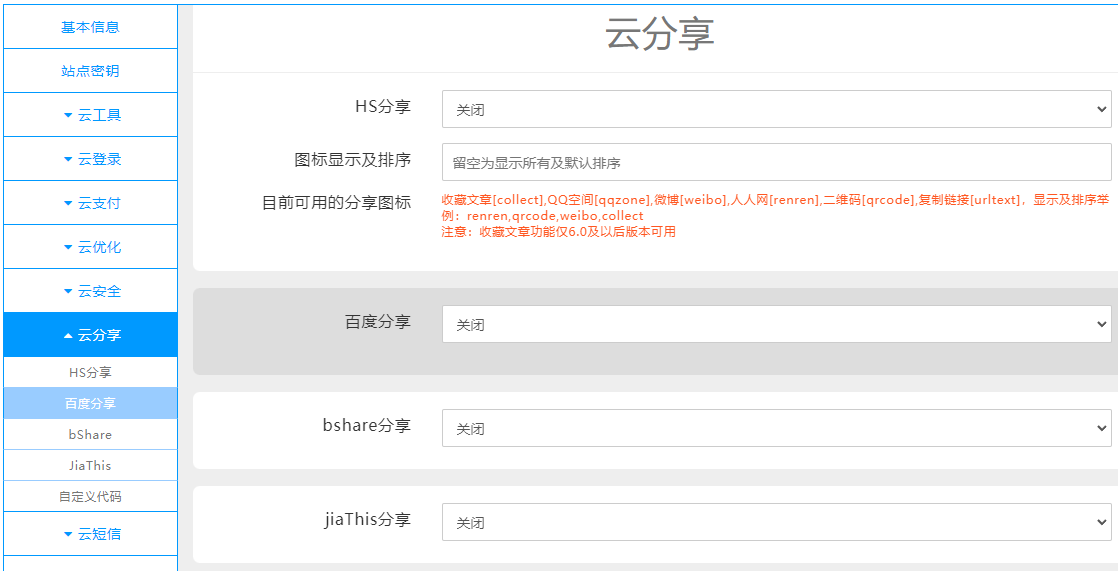Screen dimensions: 1118x571
Task: Expand the 云登录 sidebar section
Action: [x=90, y=159]
